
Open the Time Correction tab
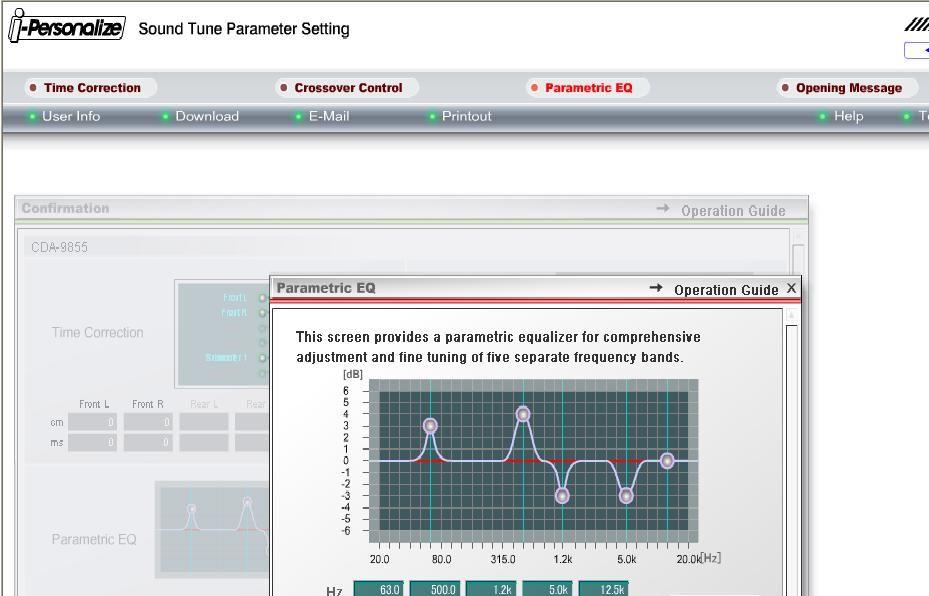[x=92, y=88]
